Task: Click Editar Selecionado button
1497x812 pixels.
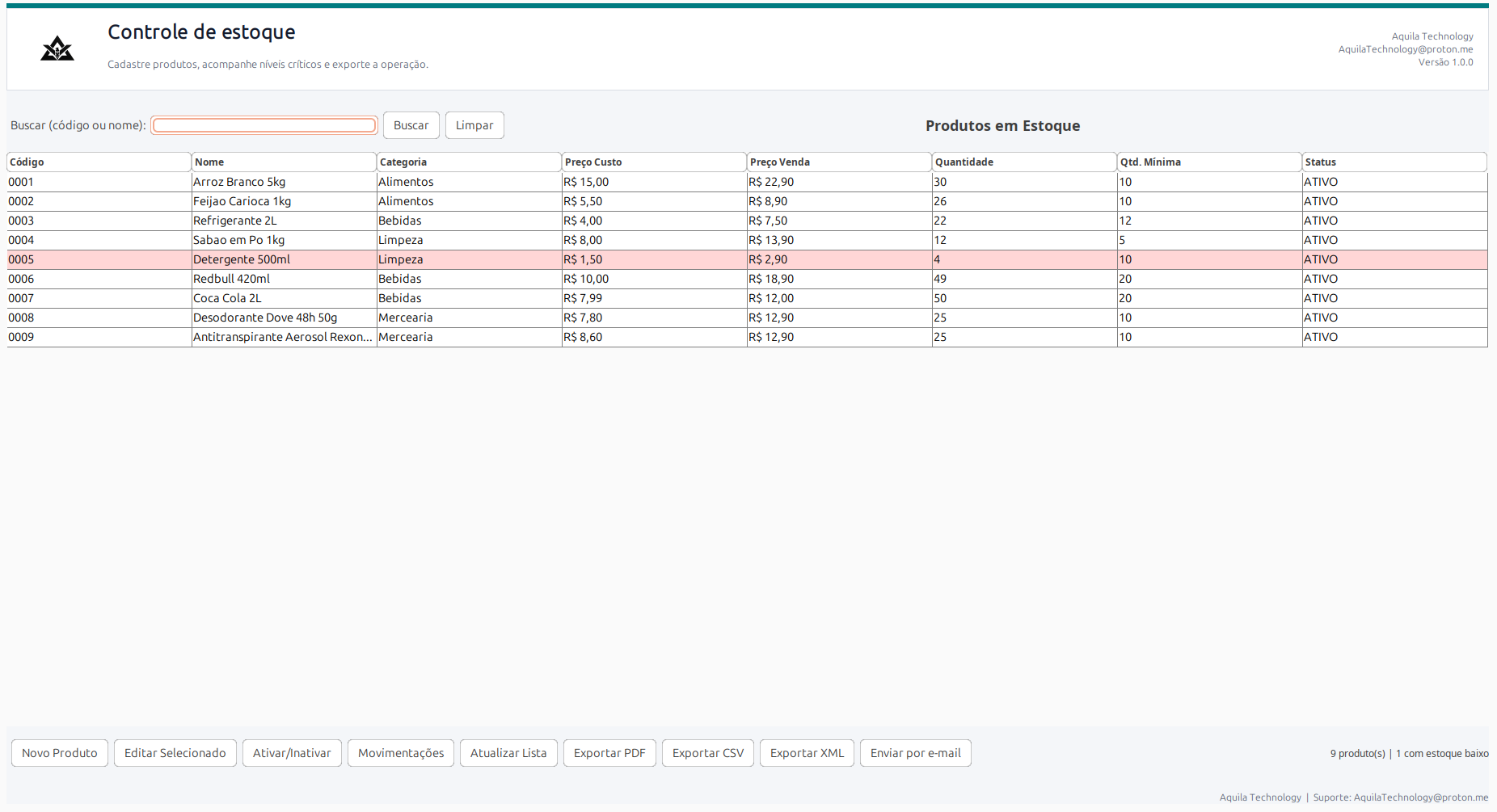Action: tap(175, 753)
